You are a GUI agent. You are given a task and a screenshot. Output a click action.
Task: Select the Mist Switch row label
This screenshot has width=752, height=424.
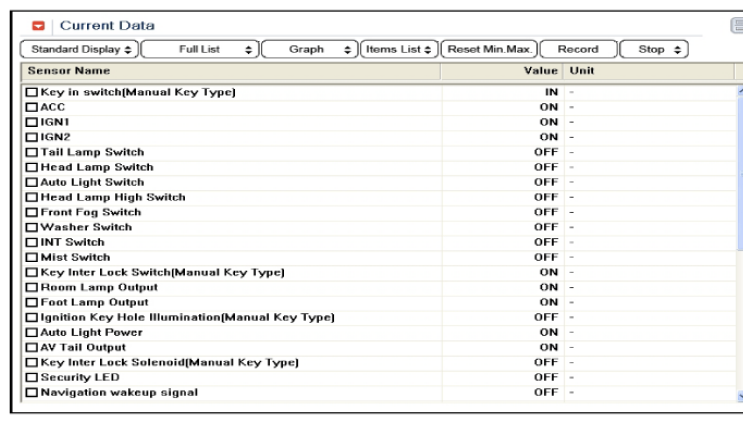[x=76, y=257]
